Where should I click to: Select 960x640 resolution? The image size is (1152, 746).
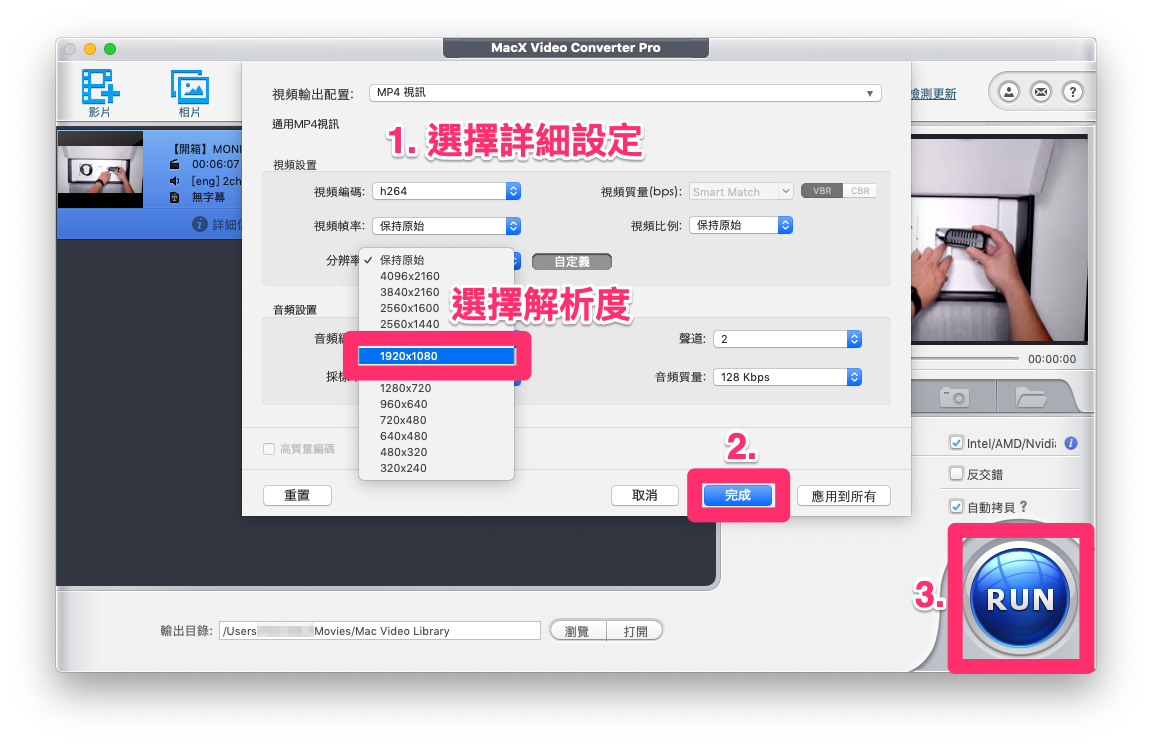point(436,404)
